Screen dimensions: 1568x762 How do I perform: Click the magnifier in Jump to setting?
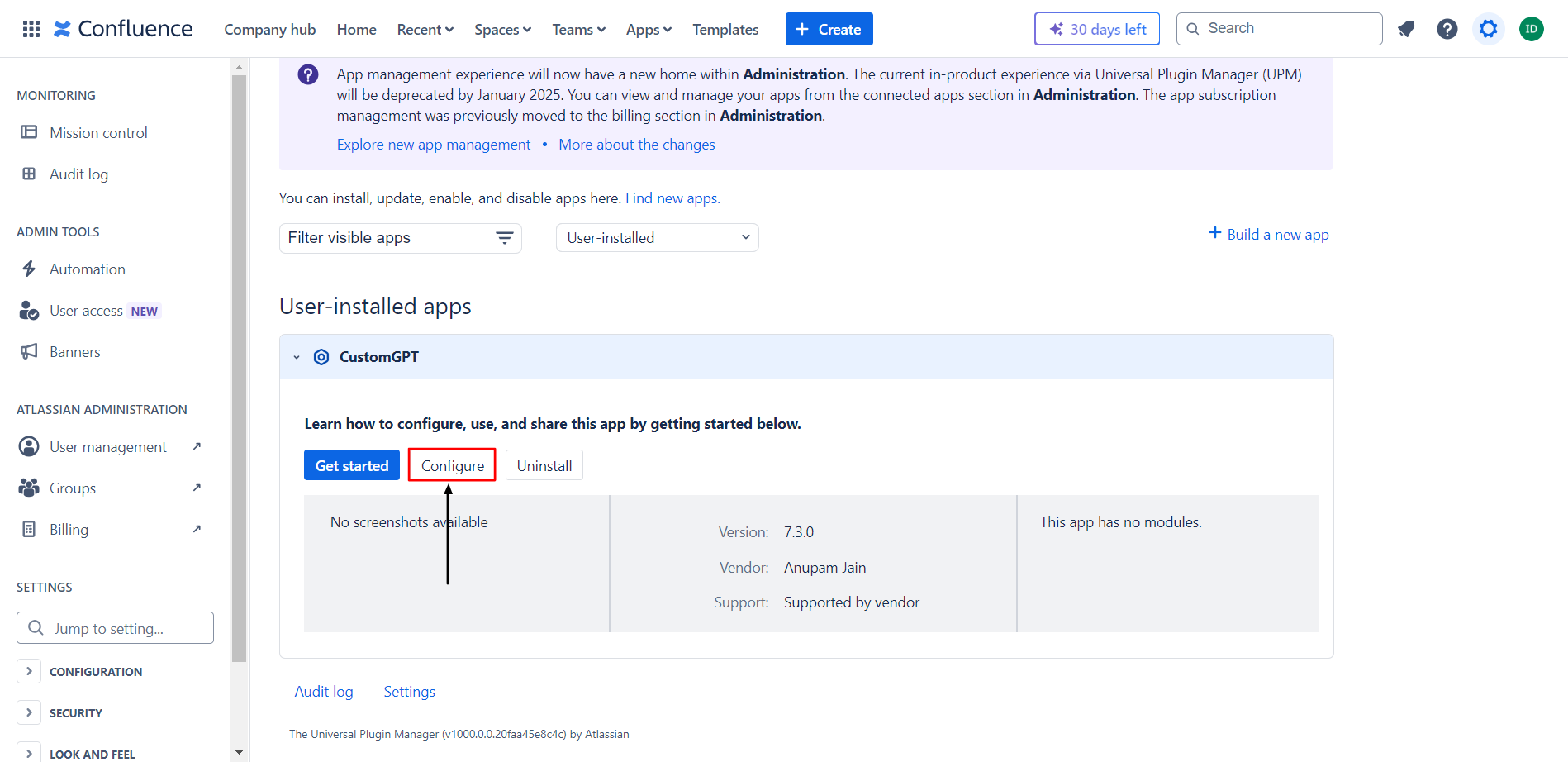[x=36, y=628]
